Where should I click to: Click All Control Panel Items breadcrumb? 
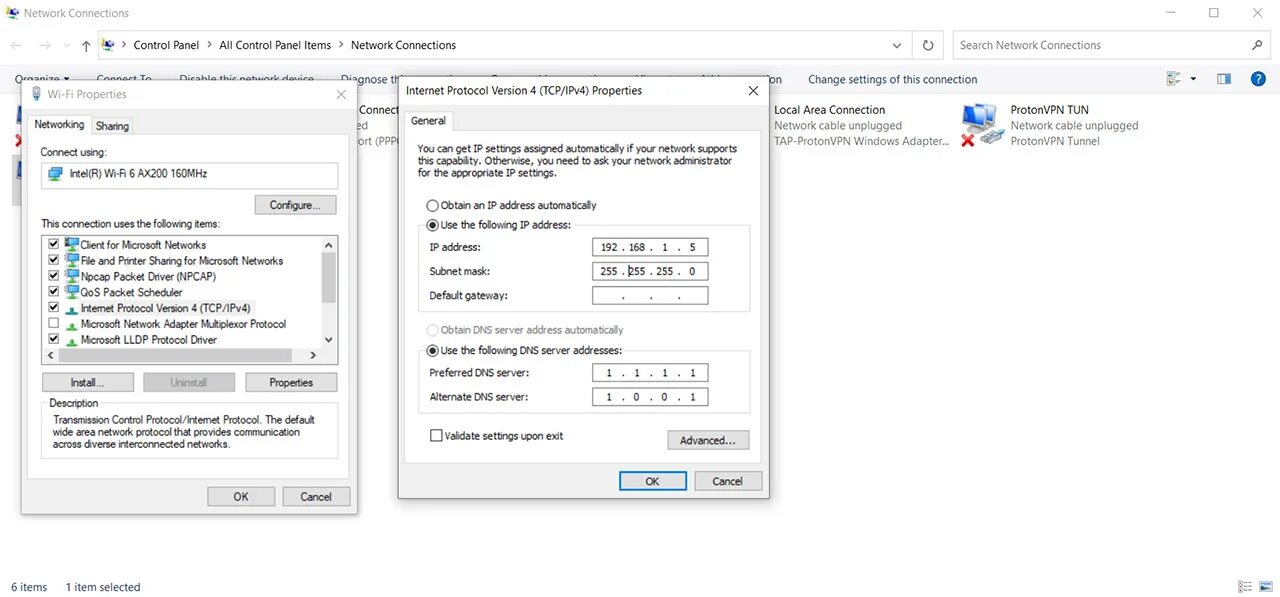pyautogui.click(x=275, y=45)
